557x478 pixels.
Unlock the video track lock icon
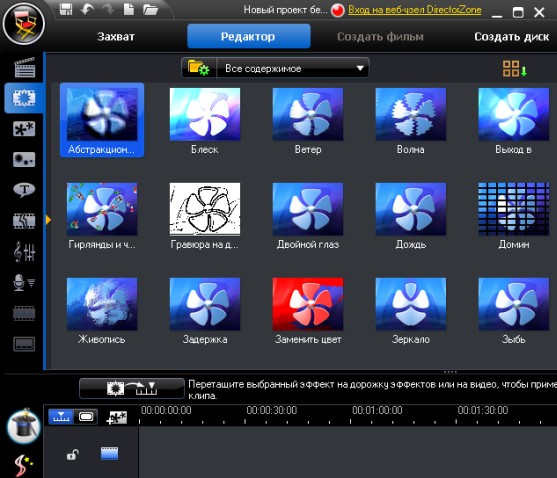point(72,454)
